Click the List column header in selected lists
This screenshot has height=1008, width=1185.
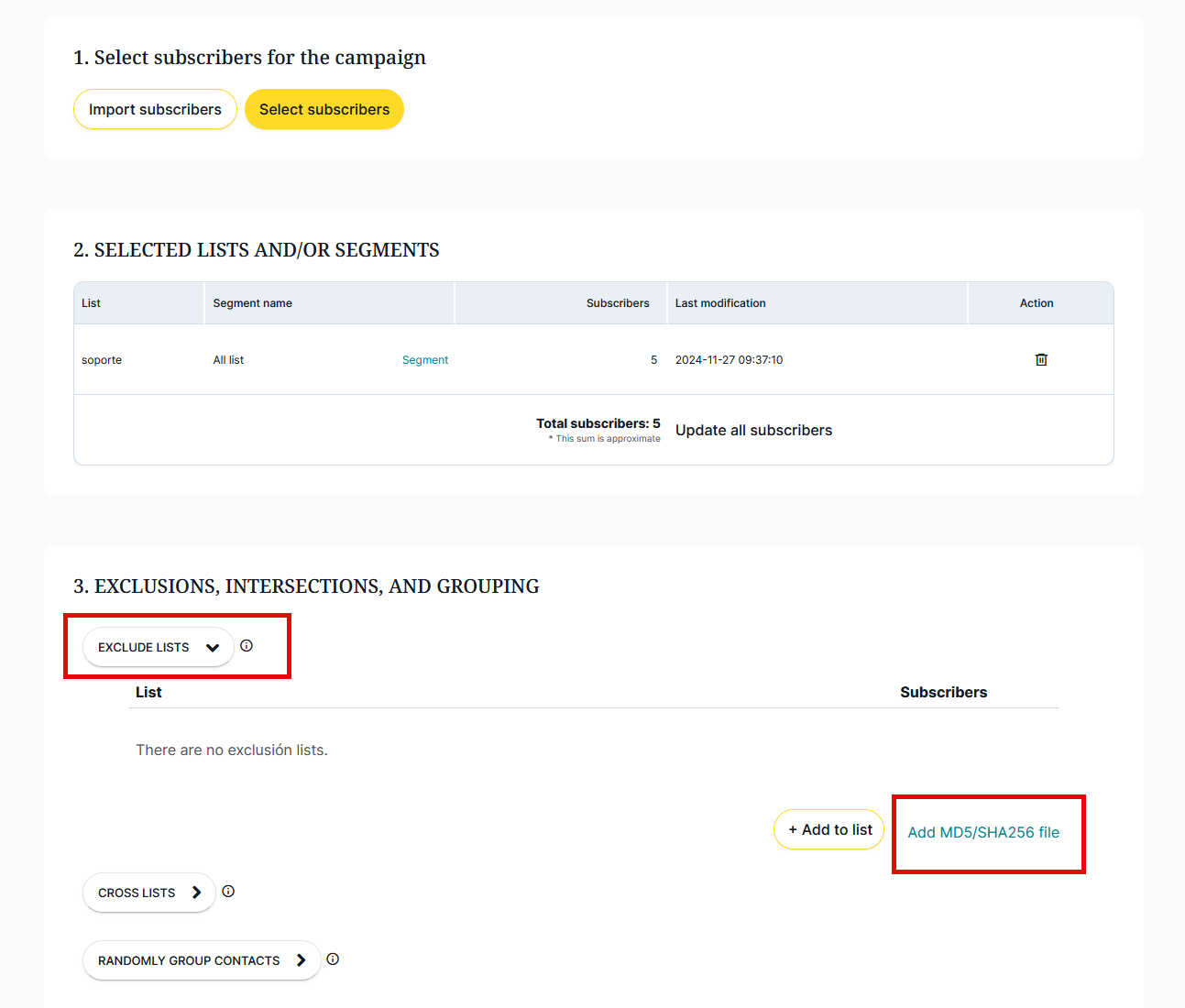tap(91, 303)
